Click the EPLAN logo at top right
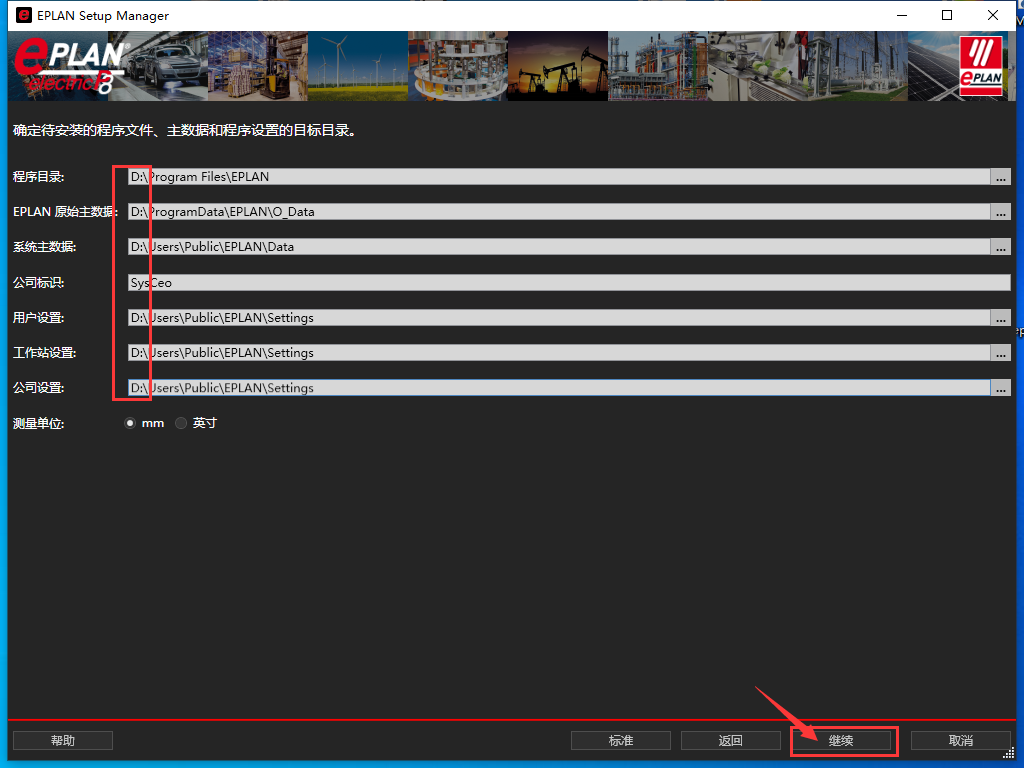The width and height of the screenshot is (1024, 768). (980, 67)
